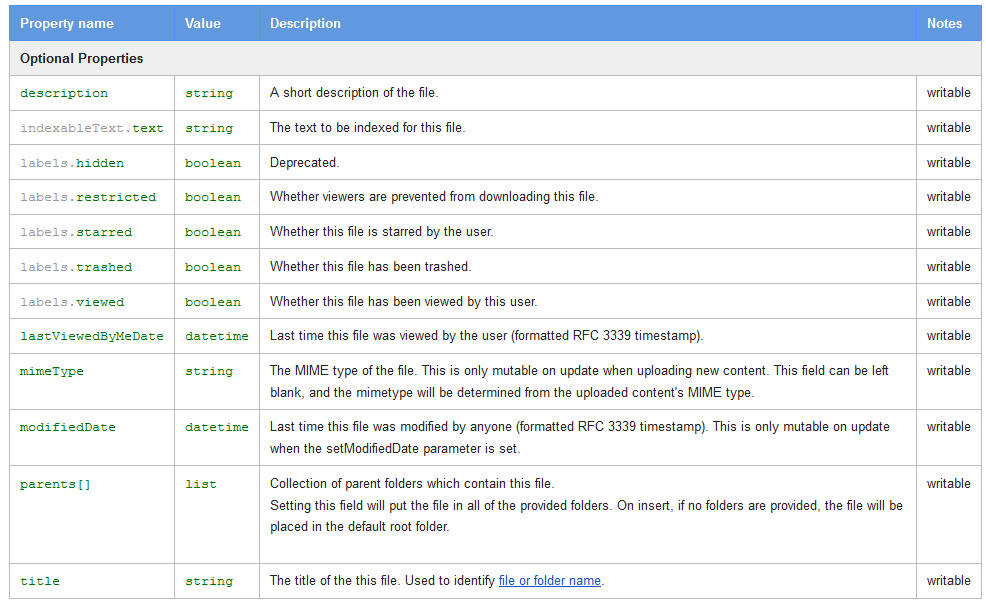Click the indexableText.text property name
Image resolution: width=986 pixels, height=605 pixels.
point(92,128)
